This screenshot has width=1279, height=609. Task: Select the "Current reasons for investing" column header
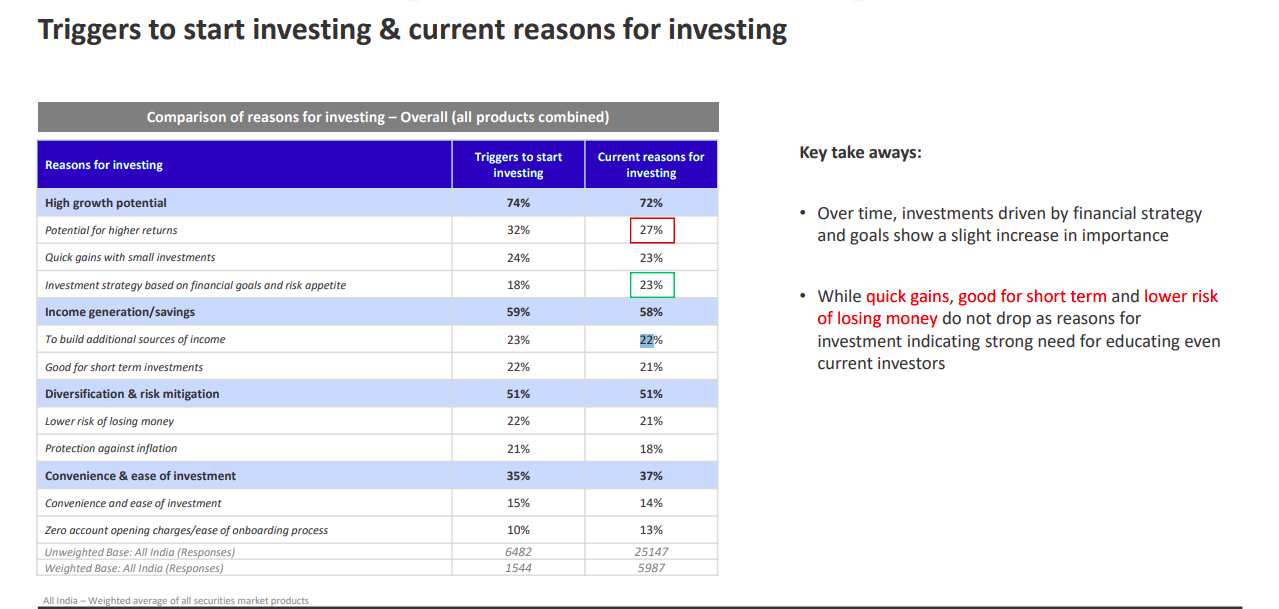coord(651,165)
